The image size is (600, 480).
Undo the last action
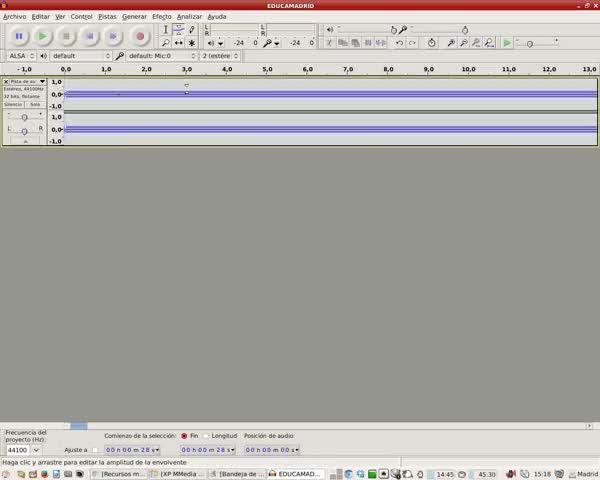tap(399, 43)
